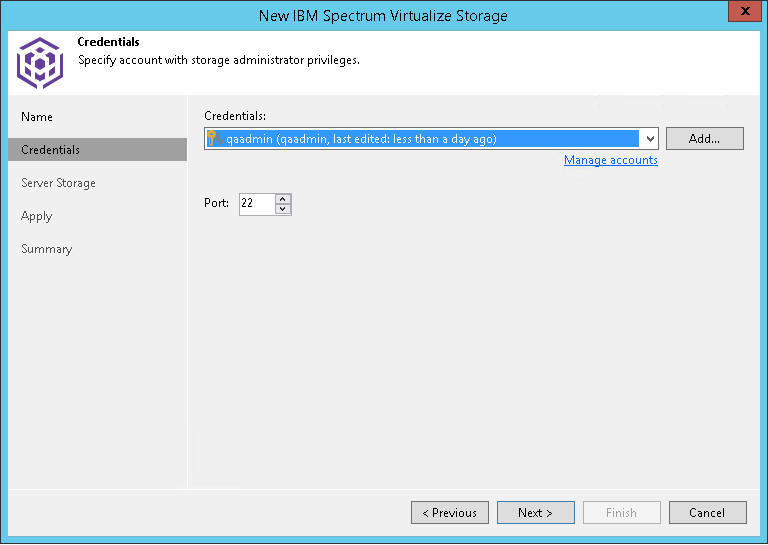768x545 pixels.
Task: Open the Credentials dropdown arrow
Action: 650,139
